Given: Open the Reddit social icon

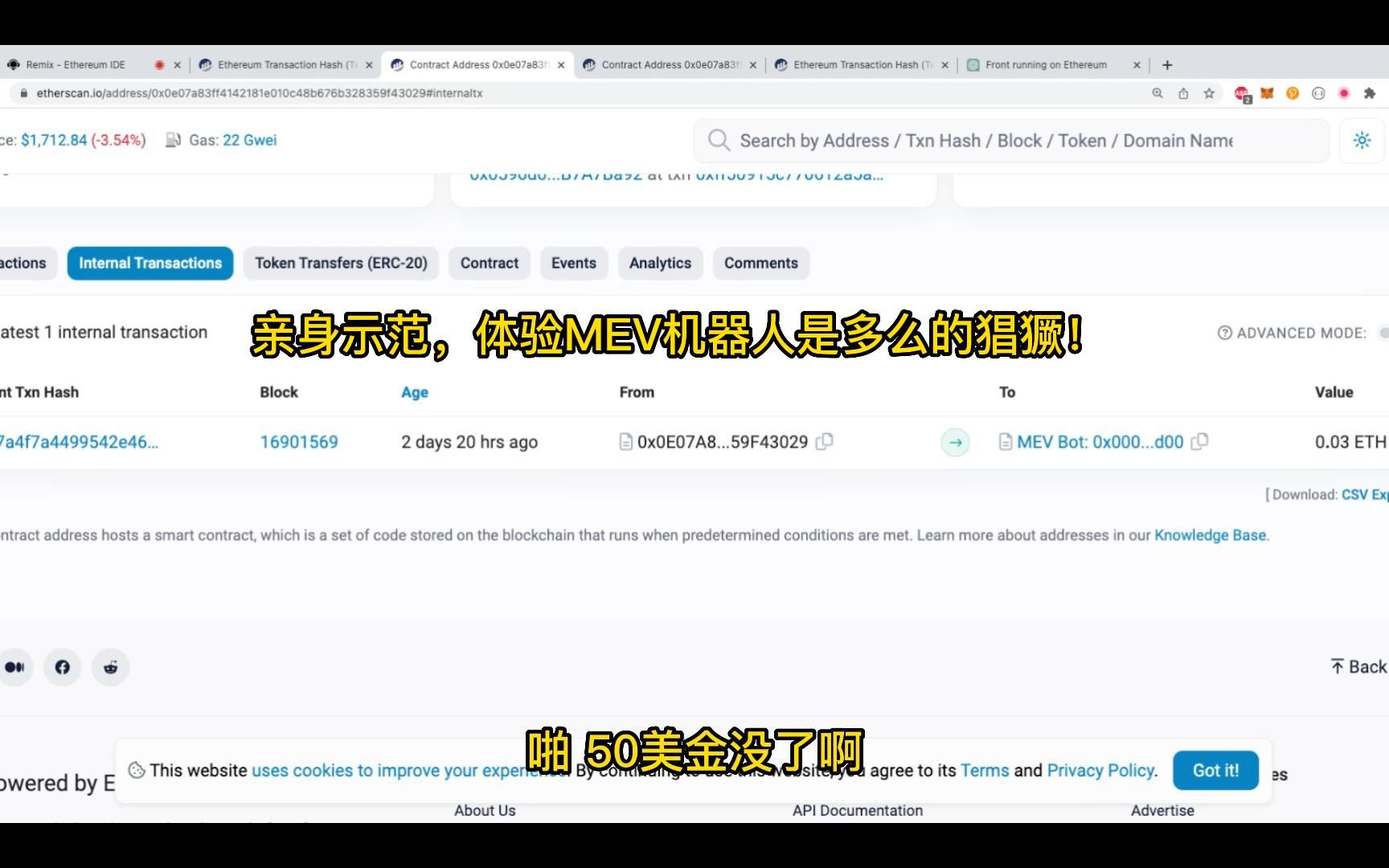Looking at the screenshot, I should (x=111, y=667).
